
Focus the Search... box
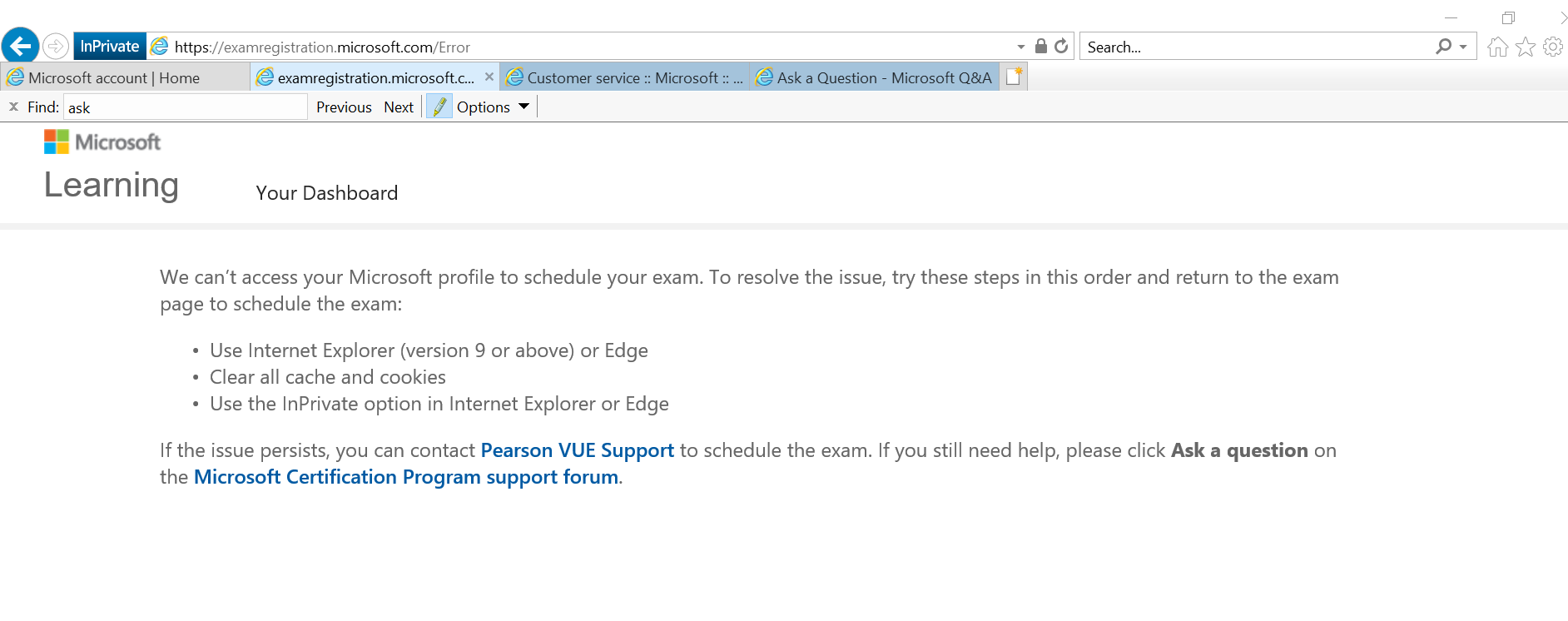(1257, 47)
